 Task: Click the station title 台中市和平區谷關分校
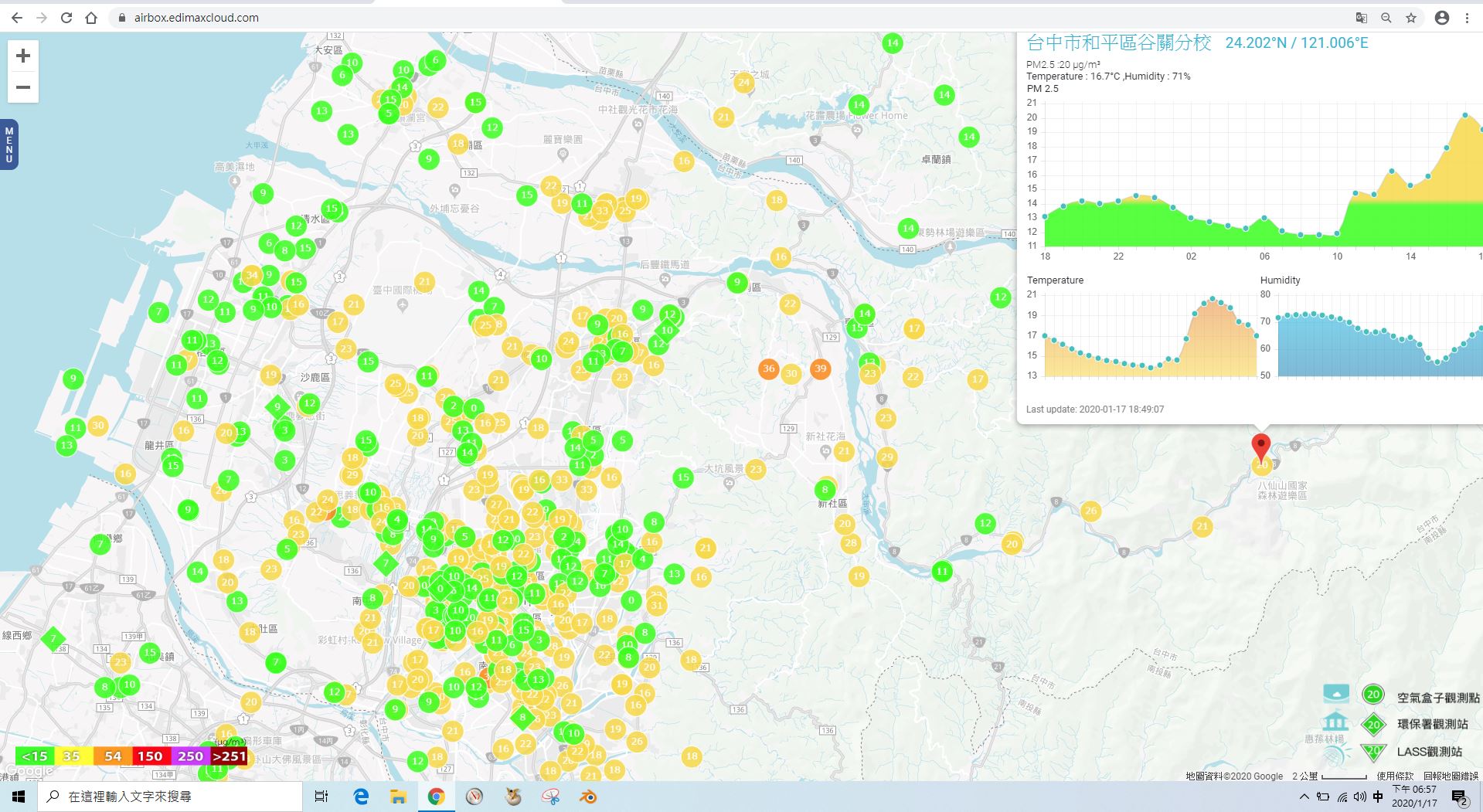point(1118,42)
